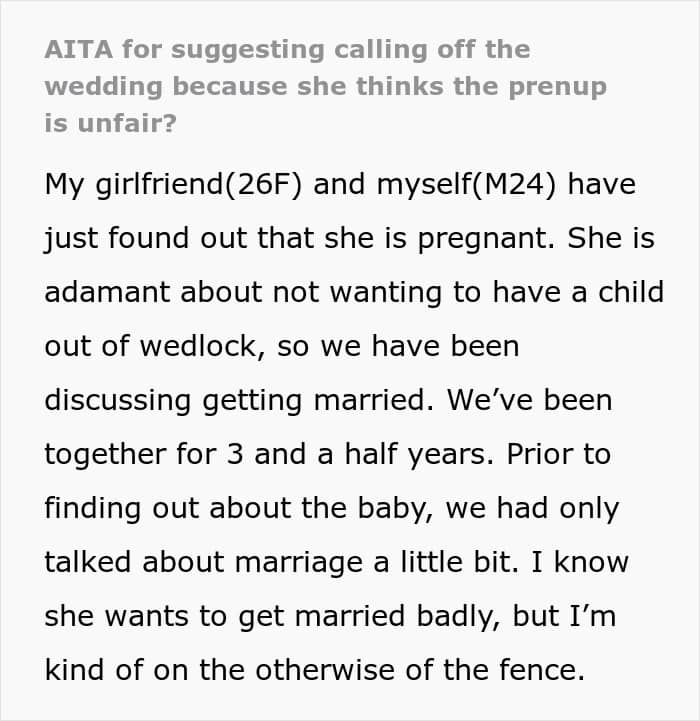Click the word 'otherwise' in last line
This screenshot has width=700, height=721.
[x=325, y=670]
